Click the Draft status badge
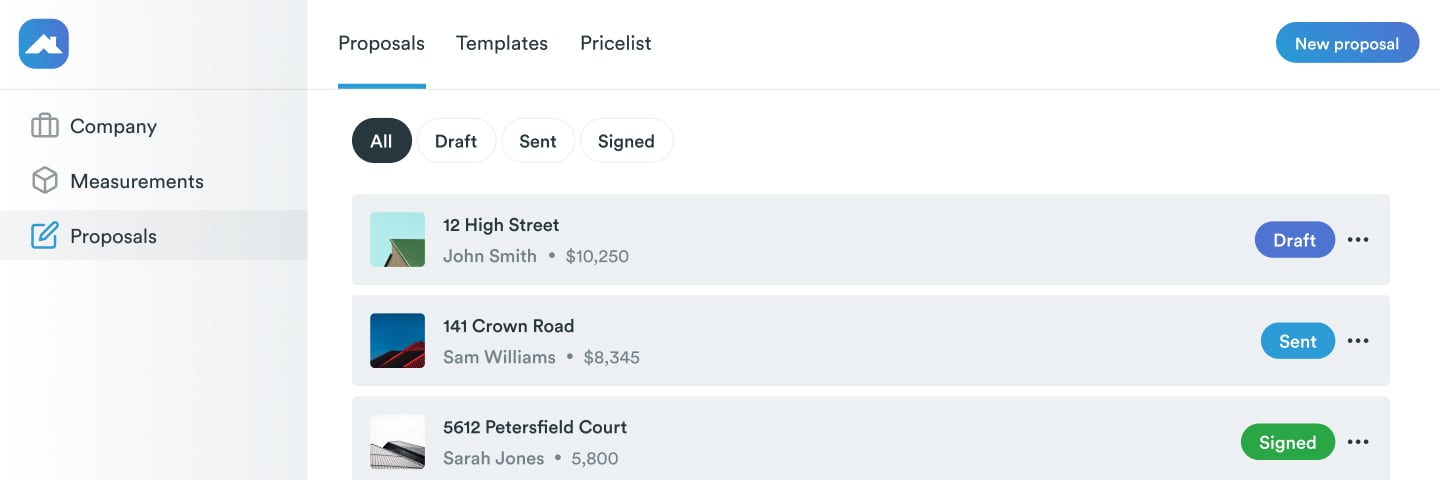 1294,240
